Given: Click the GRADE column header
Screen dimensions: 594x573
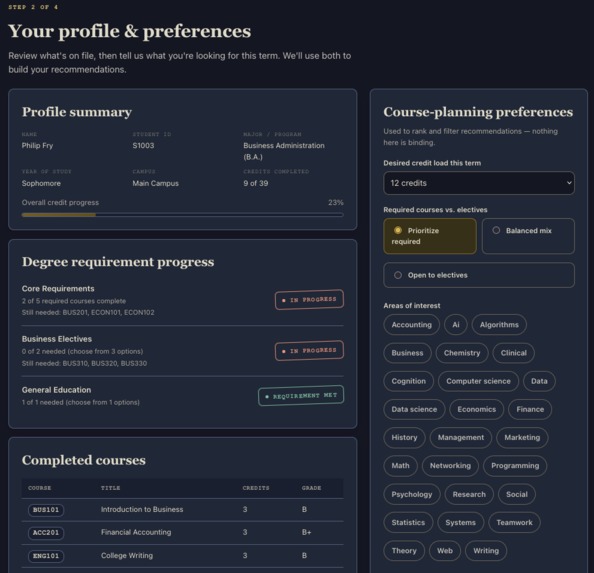Looking at the screenshot, I should [311, 488].
